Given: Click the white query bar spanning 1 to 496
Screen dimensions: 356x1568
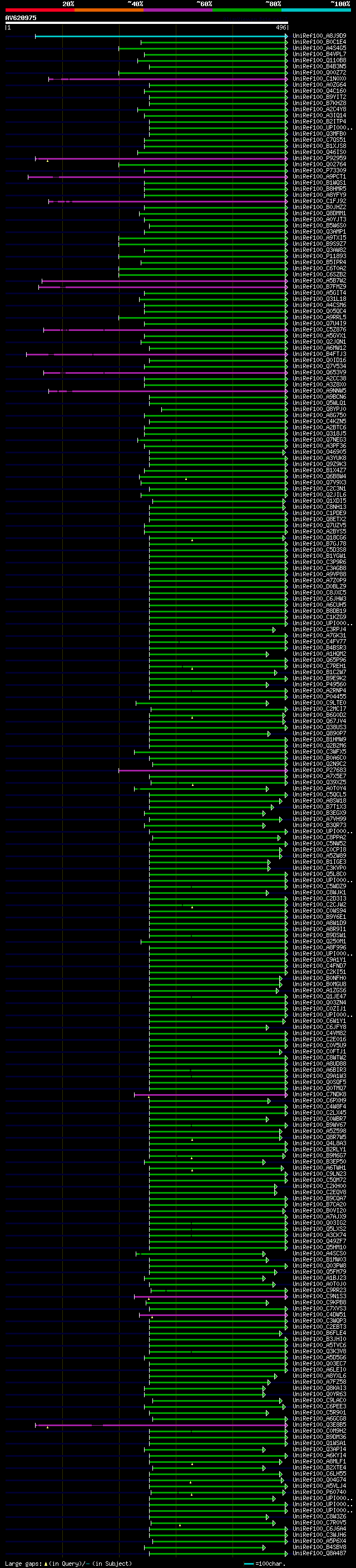Looking at the screenshot, I should 147,23.
